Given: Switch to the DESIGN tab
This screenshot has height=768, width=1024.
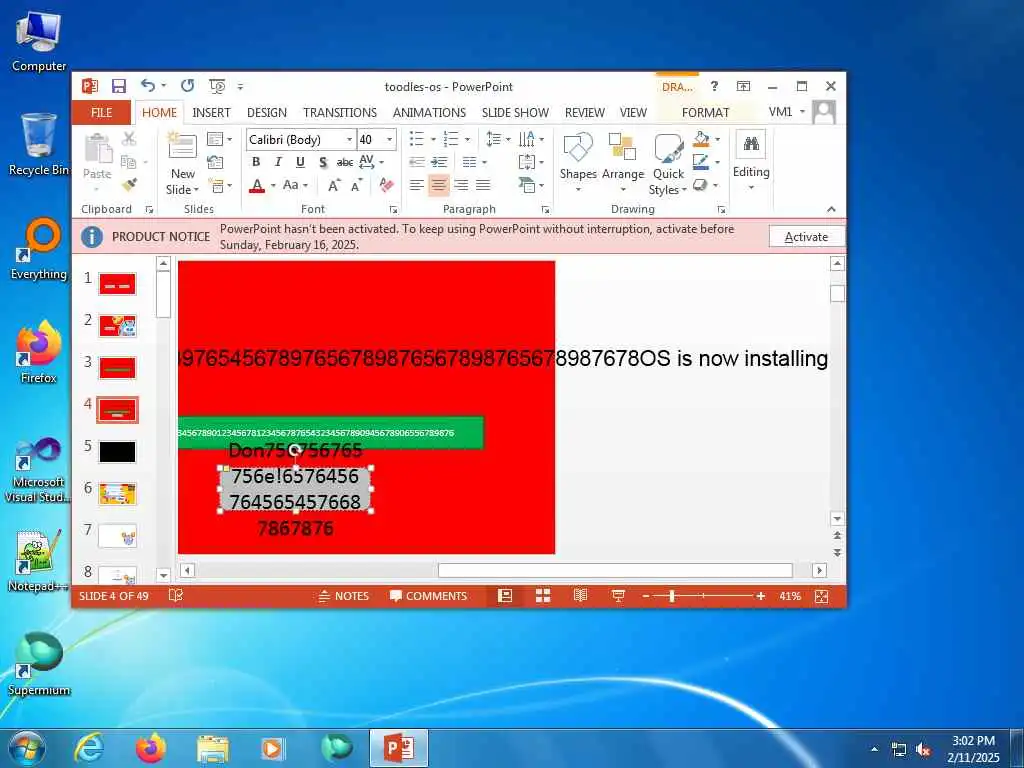Looking at the screenshot, I should [266, 112].
